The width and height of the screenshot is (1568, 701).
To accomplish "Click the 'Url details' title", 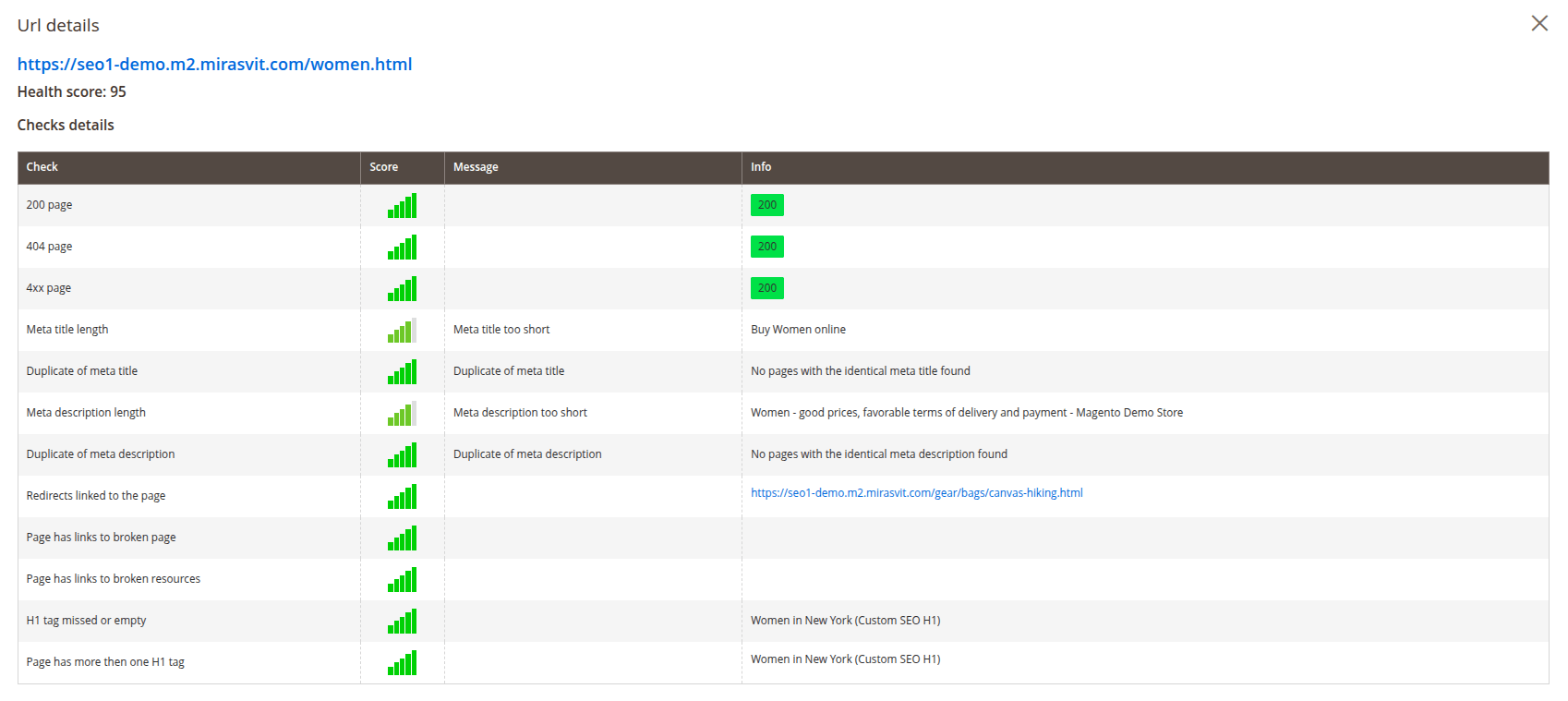I will [58, 25].
